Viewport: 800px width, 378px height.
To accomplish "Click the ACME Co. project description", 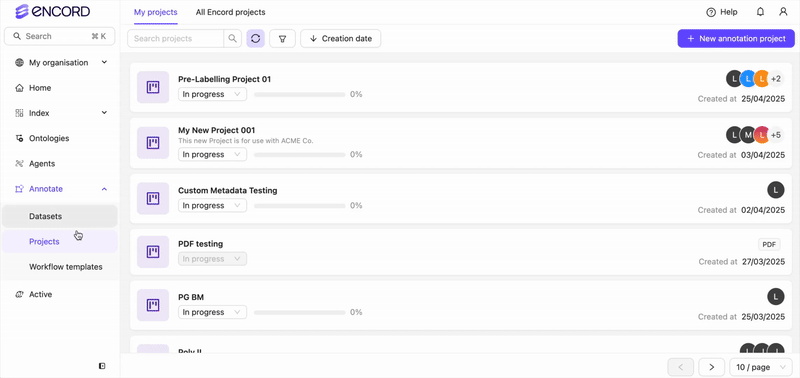I will click(245, 140).
